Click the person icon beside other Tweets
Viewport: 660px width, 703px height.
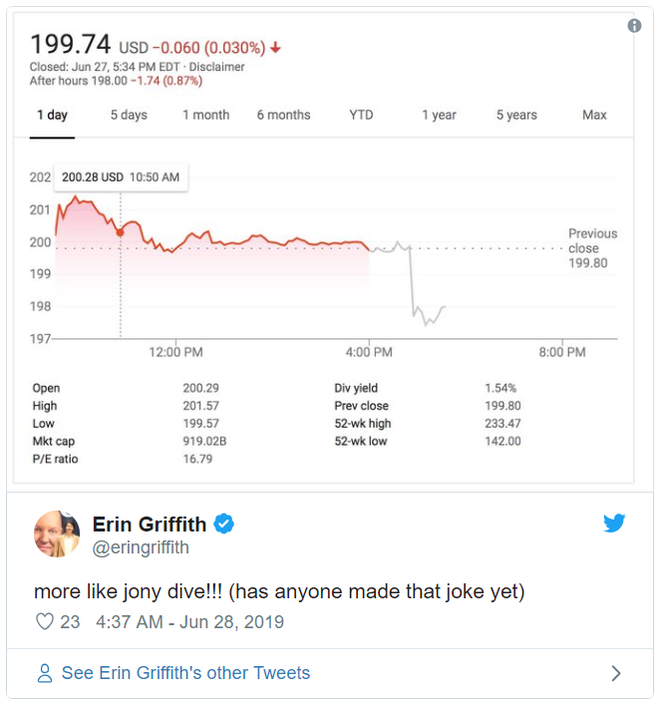tap(44, 673)
